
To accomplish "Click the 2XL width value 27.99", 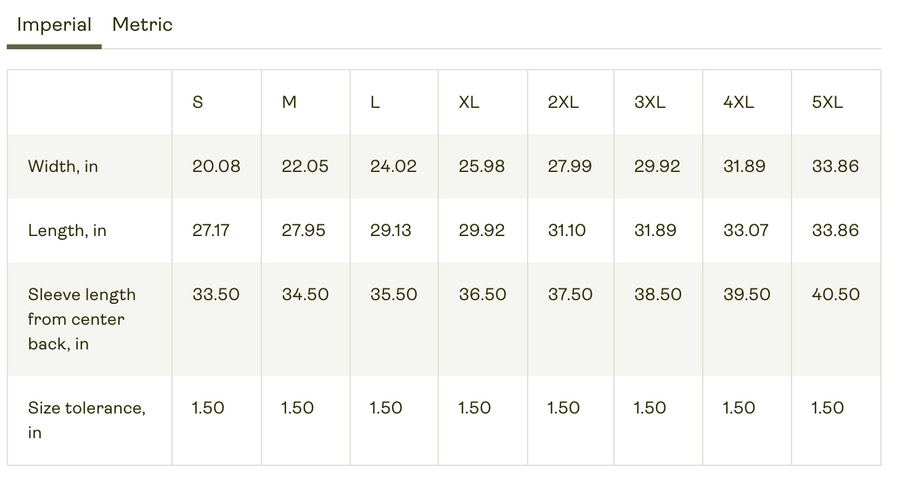I will (569, 166).
